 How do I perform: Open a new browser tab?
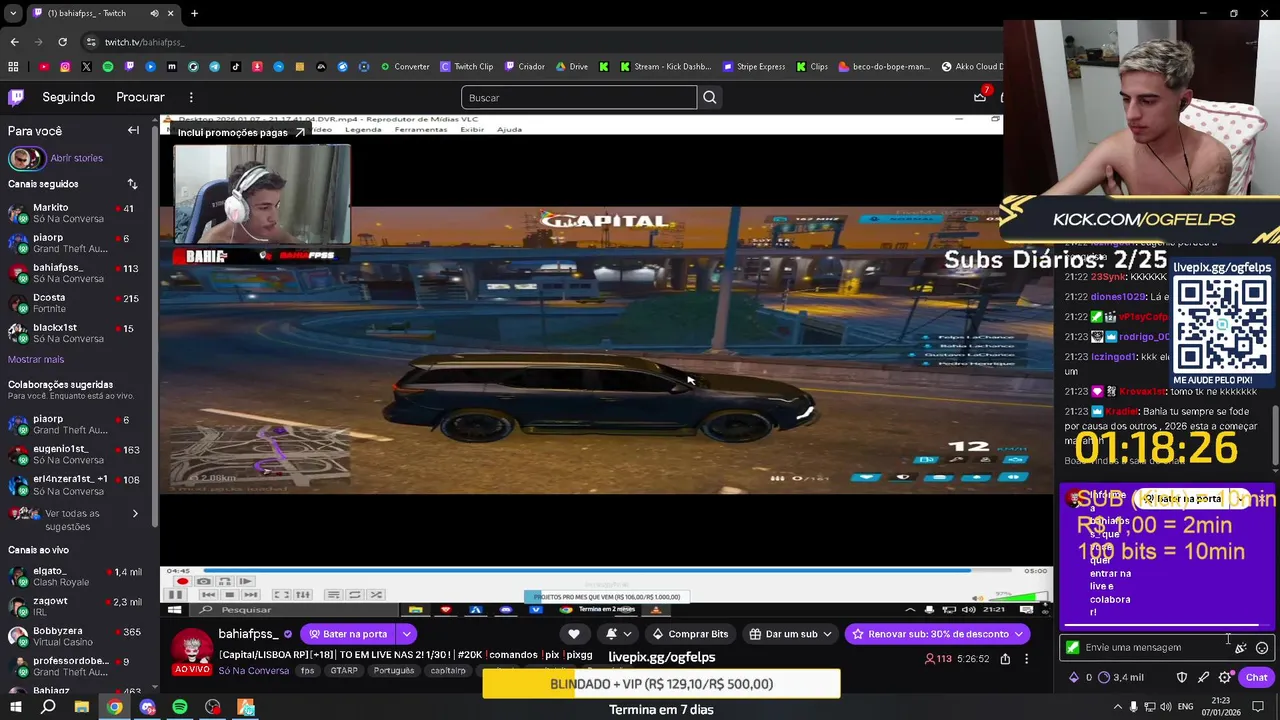coord(194,13)
